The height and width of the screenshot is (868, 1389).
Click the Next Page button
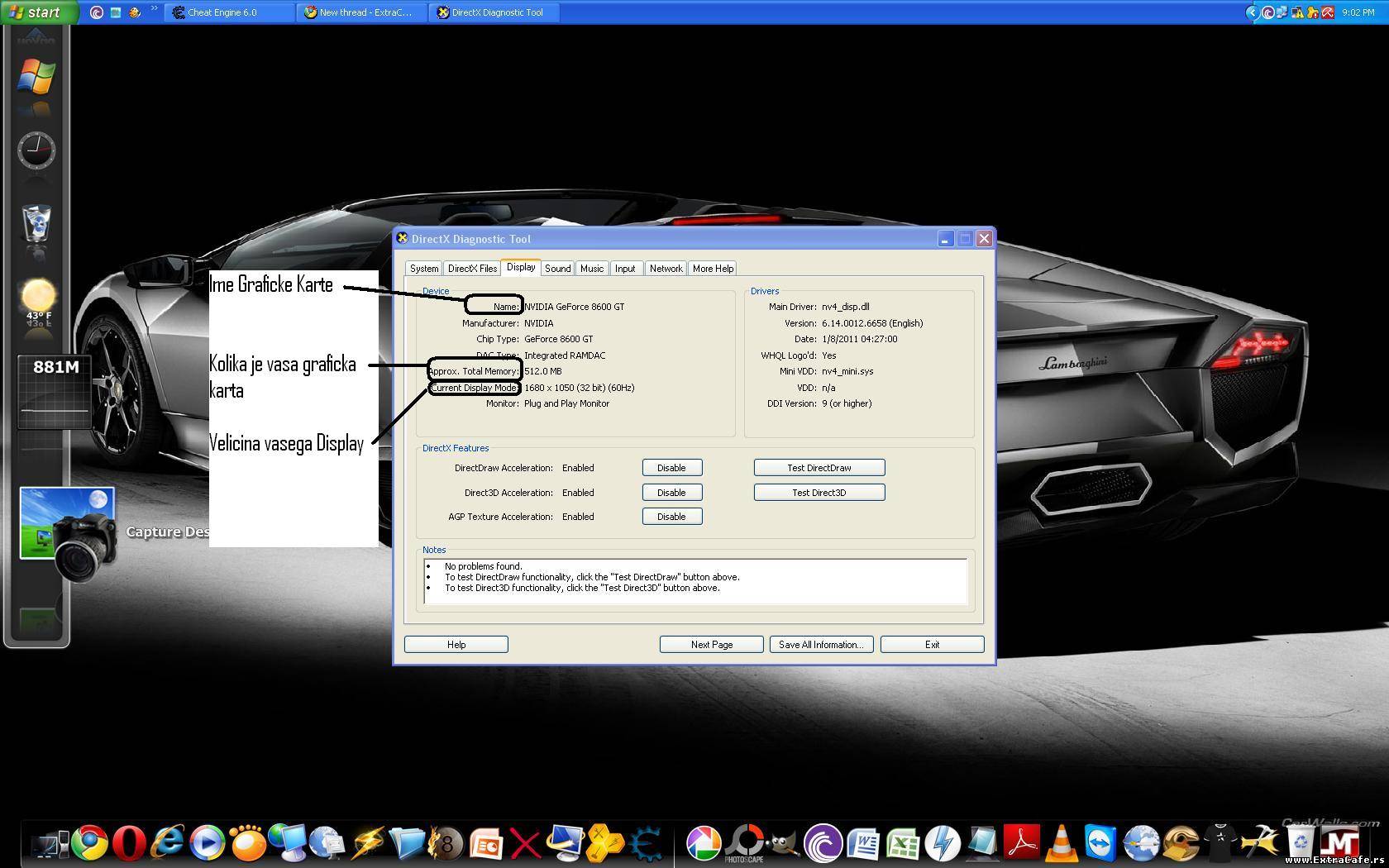[x=712, y=645]
